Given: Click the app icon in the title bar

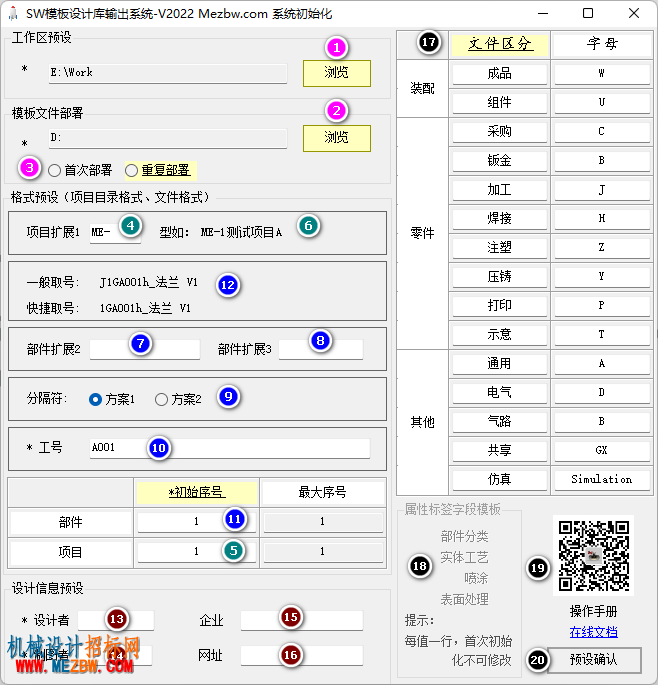Looking at the screenshot, I should click(13, 14).
